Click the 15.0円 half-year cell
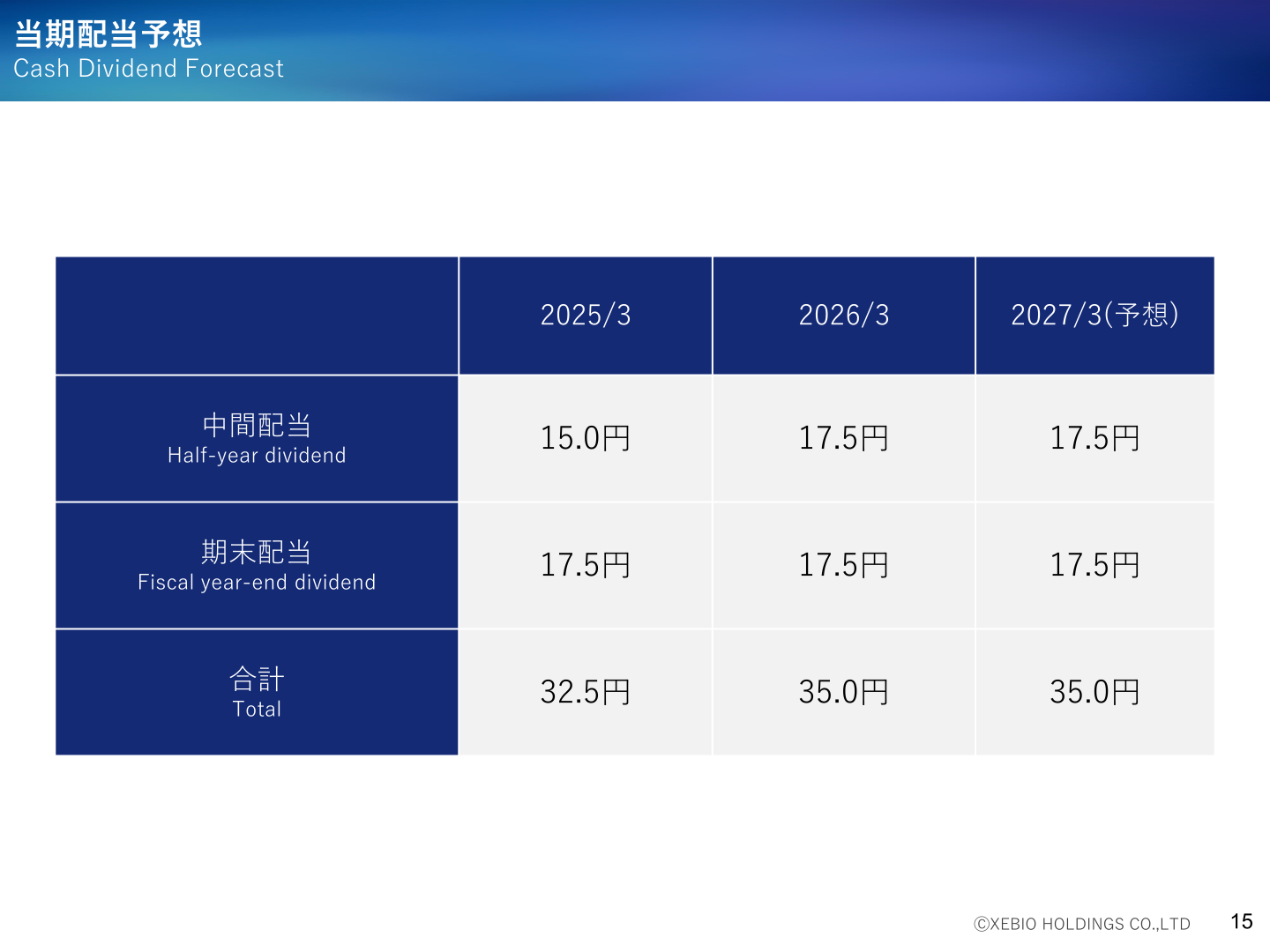This screenshot has width=1270, height=952. (586, 439)
